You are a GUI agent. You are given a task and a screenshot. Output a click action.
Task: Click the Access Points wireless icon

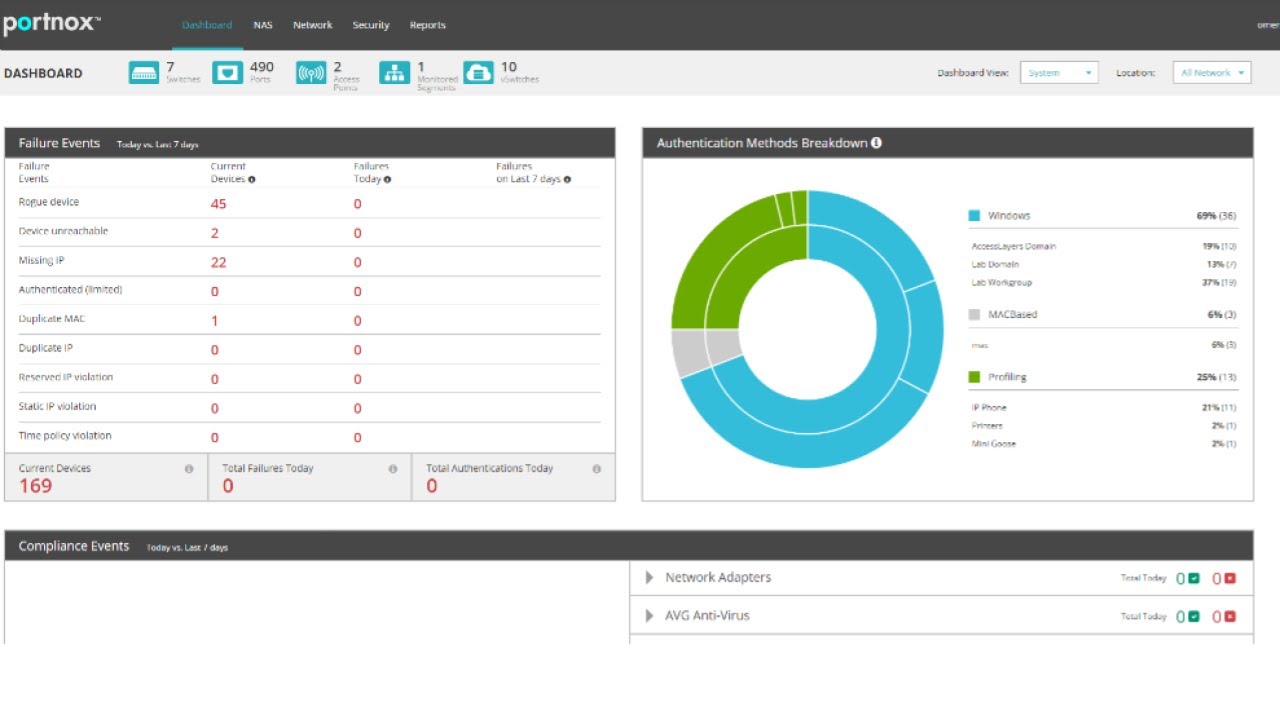pos(311,73)
